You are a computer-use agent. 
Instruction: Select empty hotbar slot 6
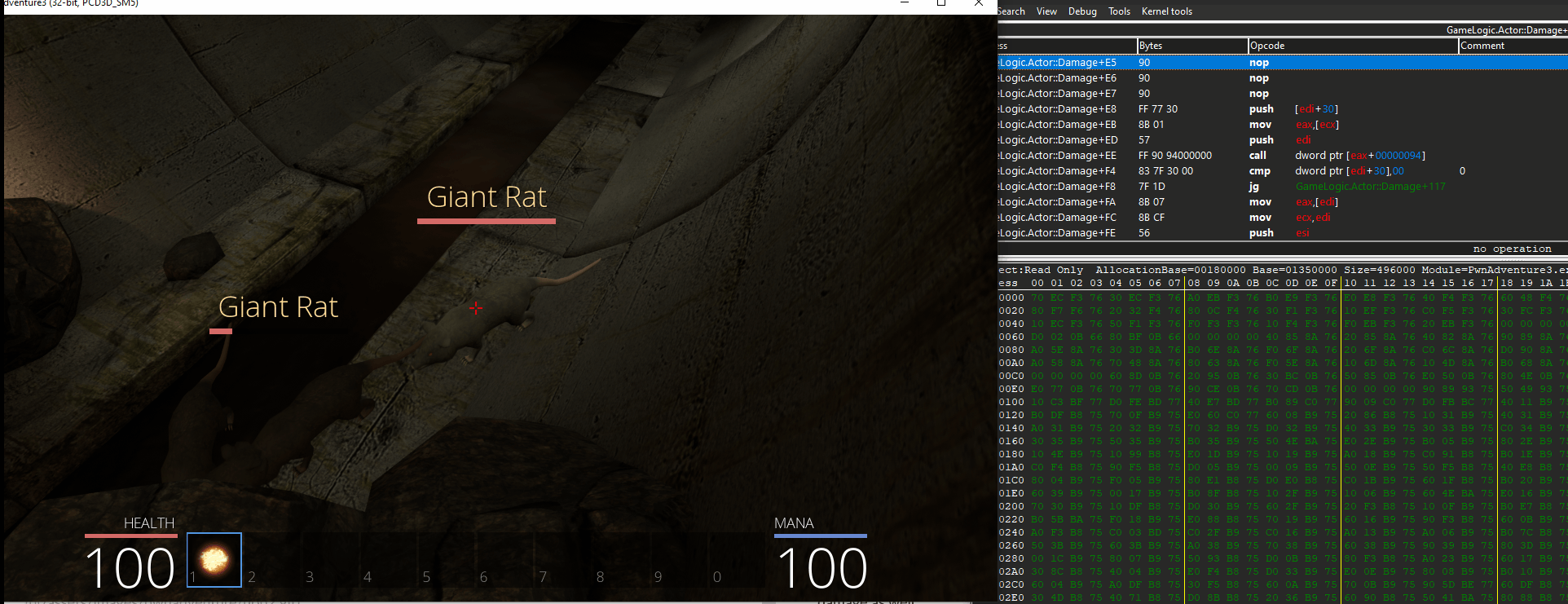(504, 560)
